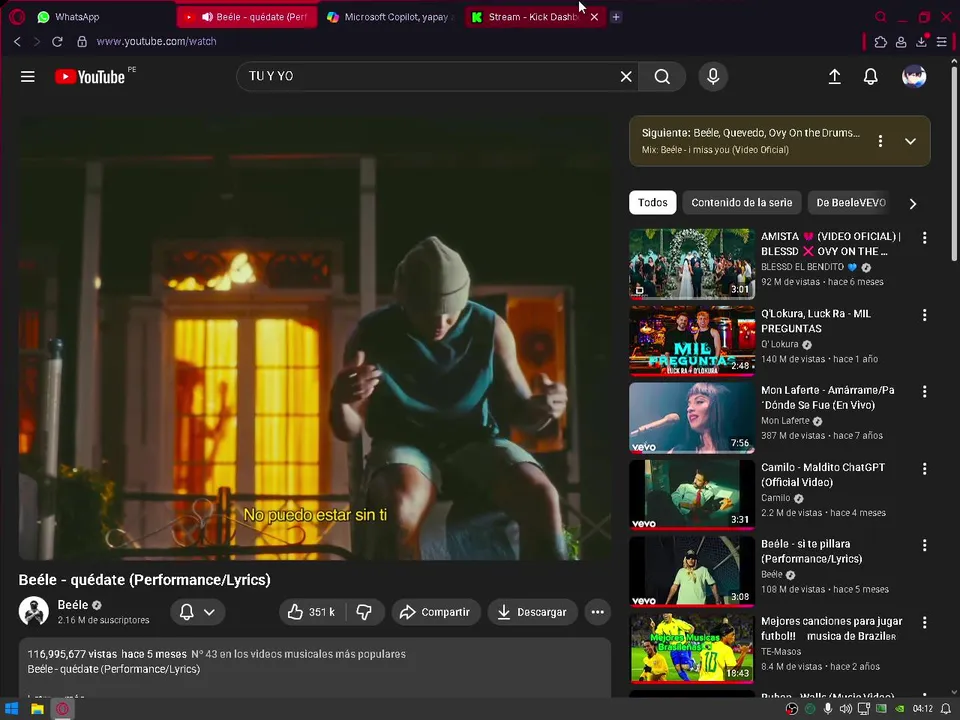960x720 pixels.
Task: Click the magnifier search button
Action: tap(662, 77)
